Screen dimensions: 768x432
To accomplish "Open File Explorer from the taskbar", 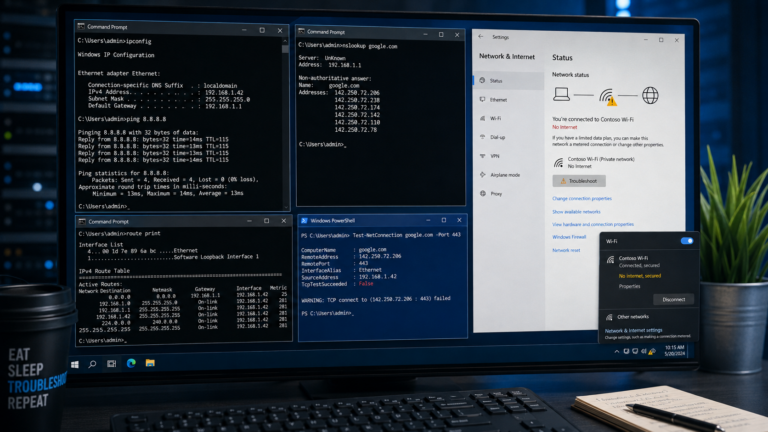I will pyautogui.click(x=150, y=363).
